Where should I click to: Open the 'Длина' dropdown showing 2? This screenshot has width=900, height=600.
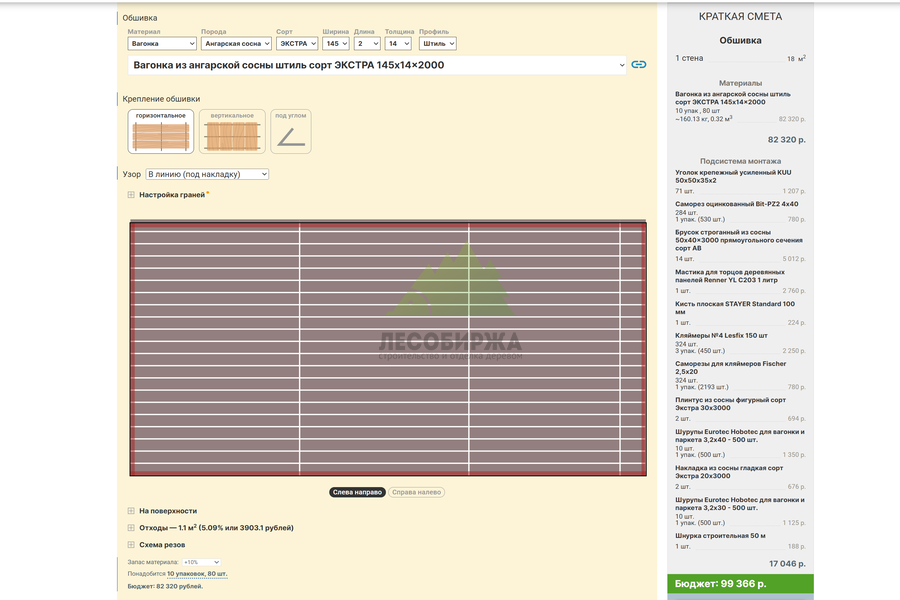[x=367, y=44]
